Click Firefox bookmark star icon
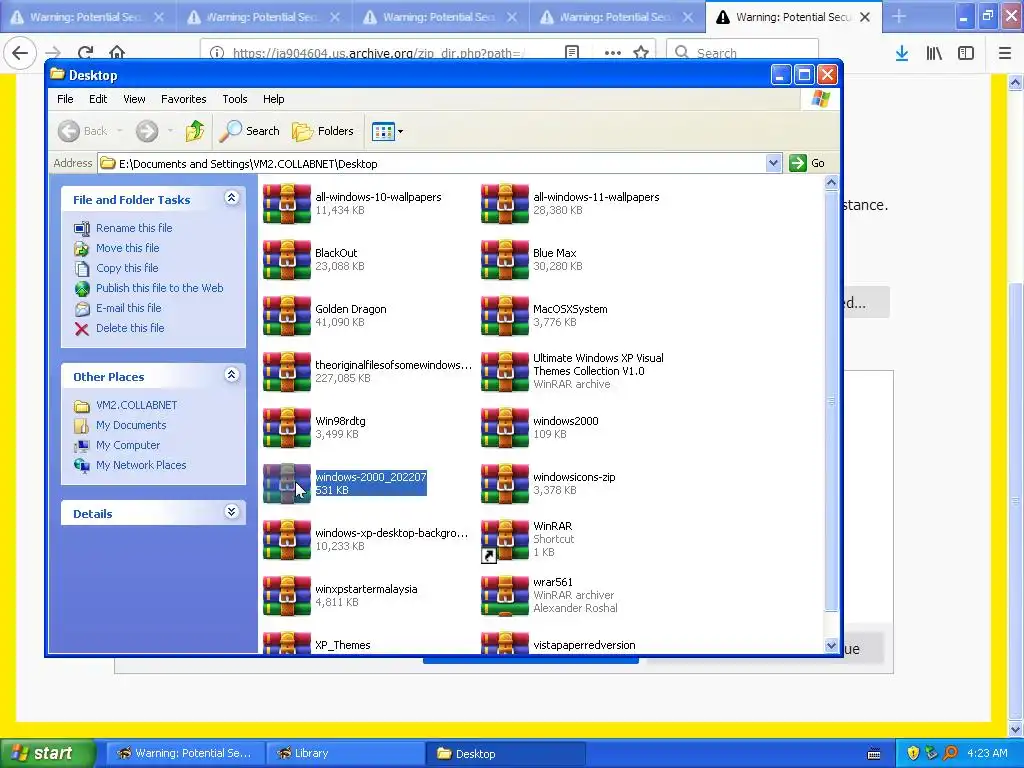This screenshot has height=768, width=1024. (x=641, y=53)
